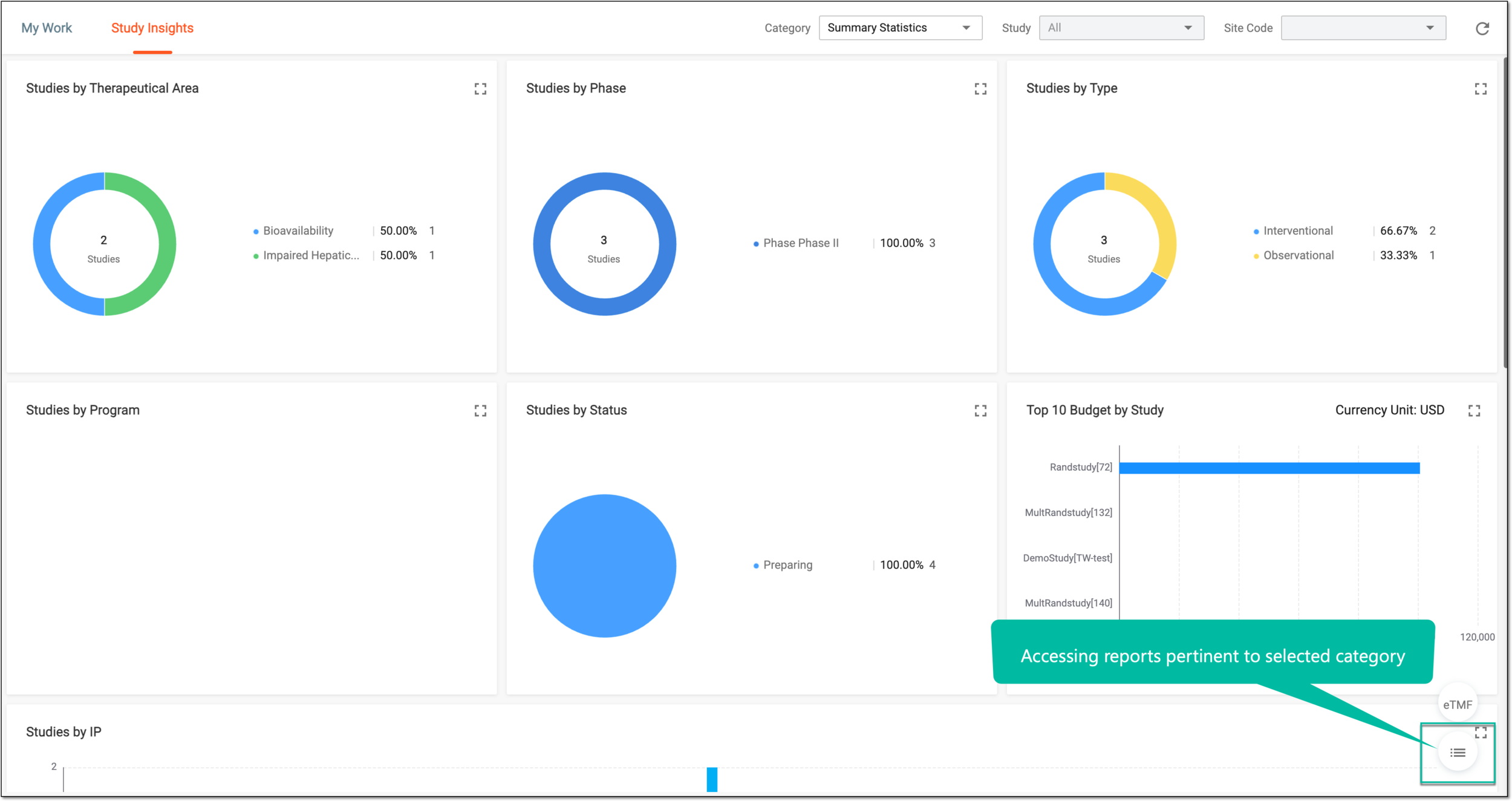Click the blue bar in Studies by IP chart

pos(712,779)
